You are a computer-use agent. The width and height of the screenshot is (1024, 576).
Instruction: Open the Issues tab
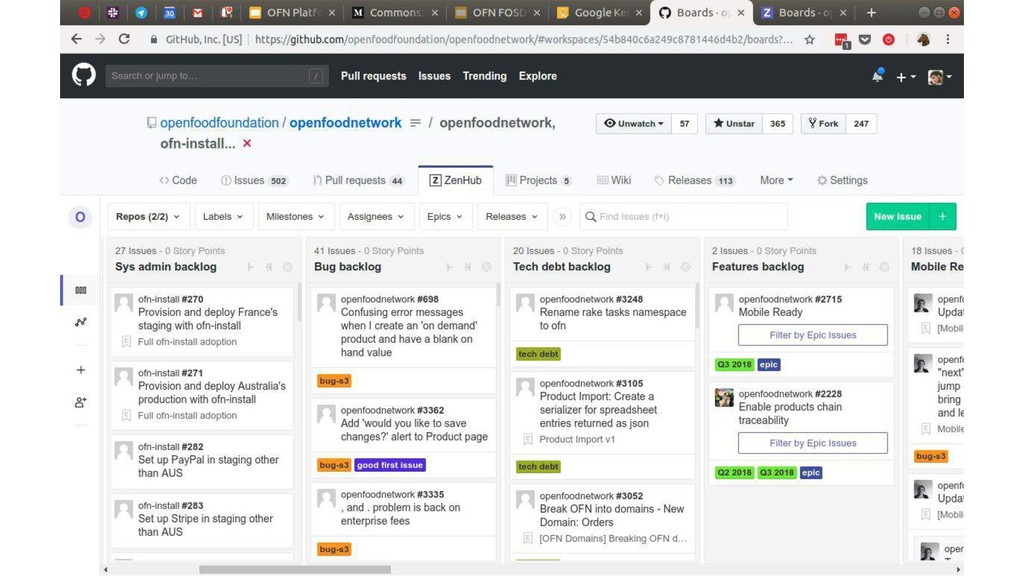point(254,180)
